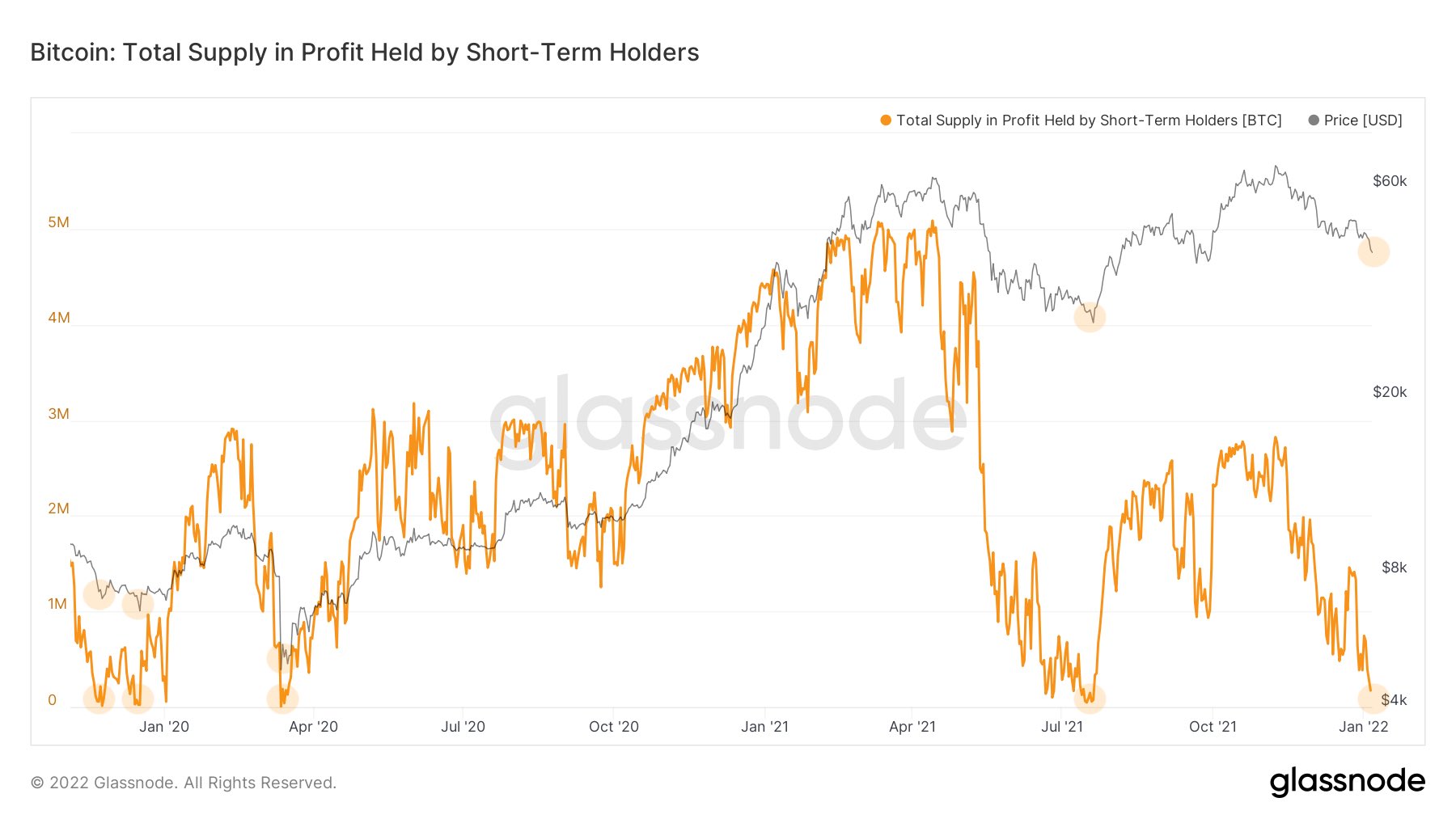Viewport: 1456px width, 819px height.
Task: Click the Jul '21 x-axis label
Action: (x=1061, y=727)
